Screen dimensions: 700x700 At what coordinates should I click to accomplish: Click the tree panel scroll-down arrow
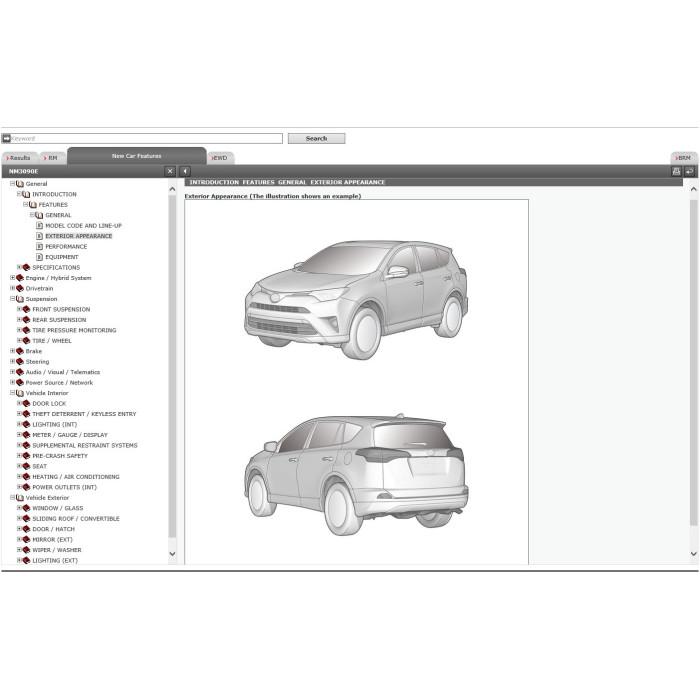[x=172, y=554]
